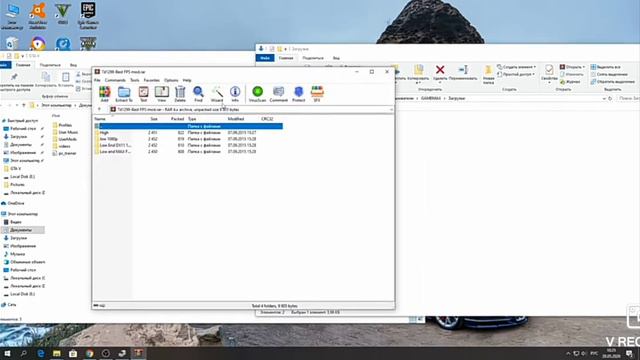The width and height of the screenshot is (640, 360).
Task: Open 'Простой доступ' dropdown in Downloads ribbon
Action: click(x=516, y=74)
